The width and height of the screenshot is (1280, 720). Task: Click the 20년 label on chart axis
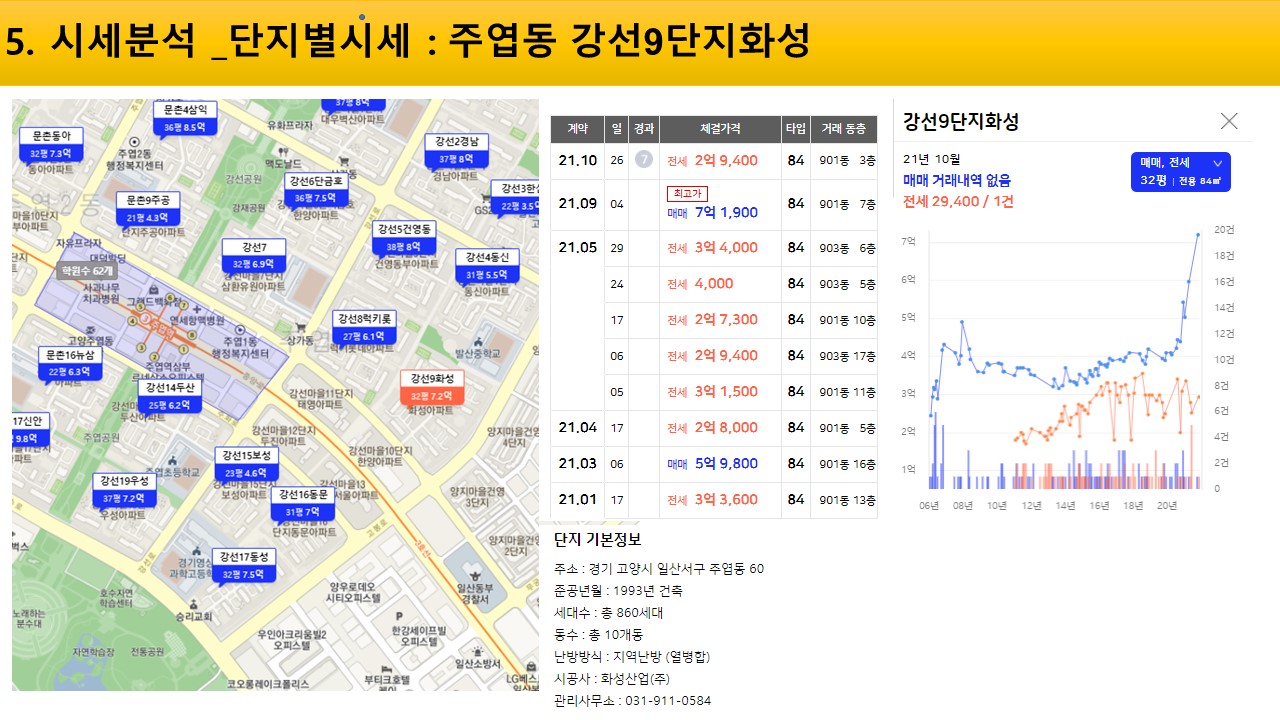click(x=1167, y=506)
